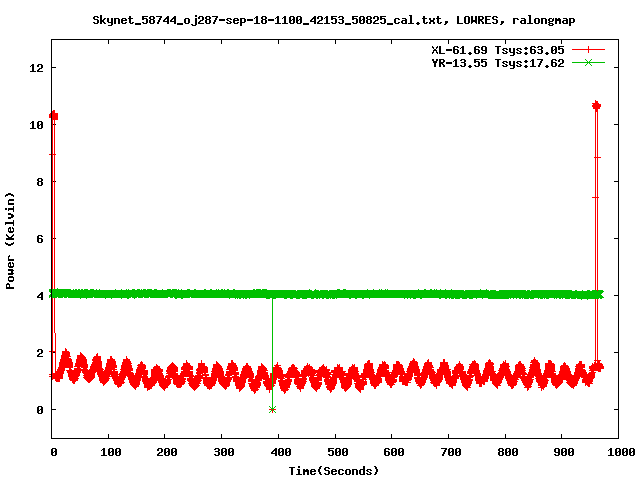This screenshot has width=640, height=480.
Task: Click the x-axis tick label 500
Action: point(336,452)
